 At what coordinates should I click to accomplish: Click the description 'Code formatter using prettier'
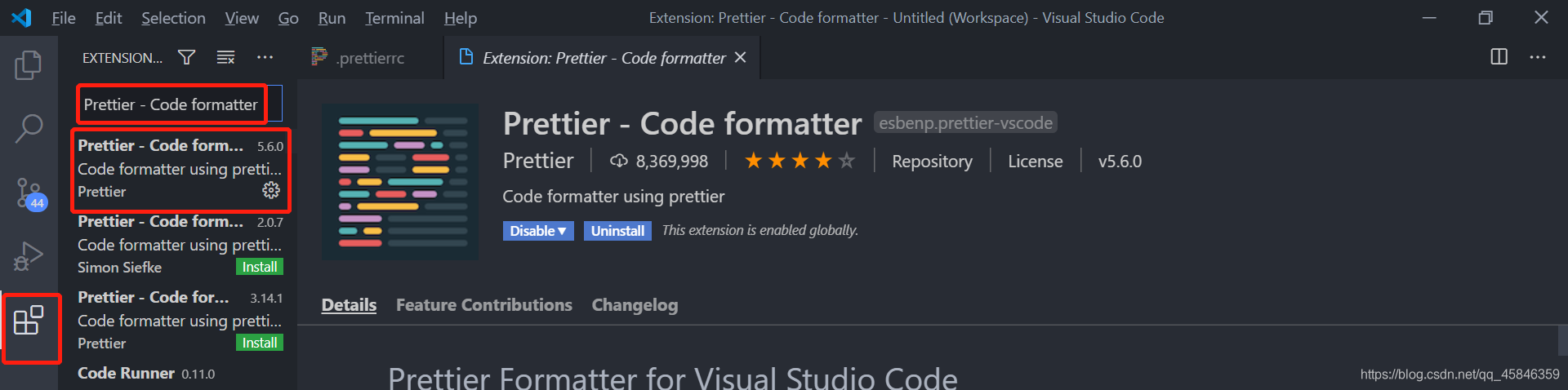(613, 197)
